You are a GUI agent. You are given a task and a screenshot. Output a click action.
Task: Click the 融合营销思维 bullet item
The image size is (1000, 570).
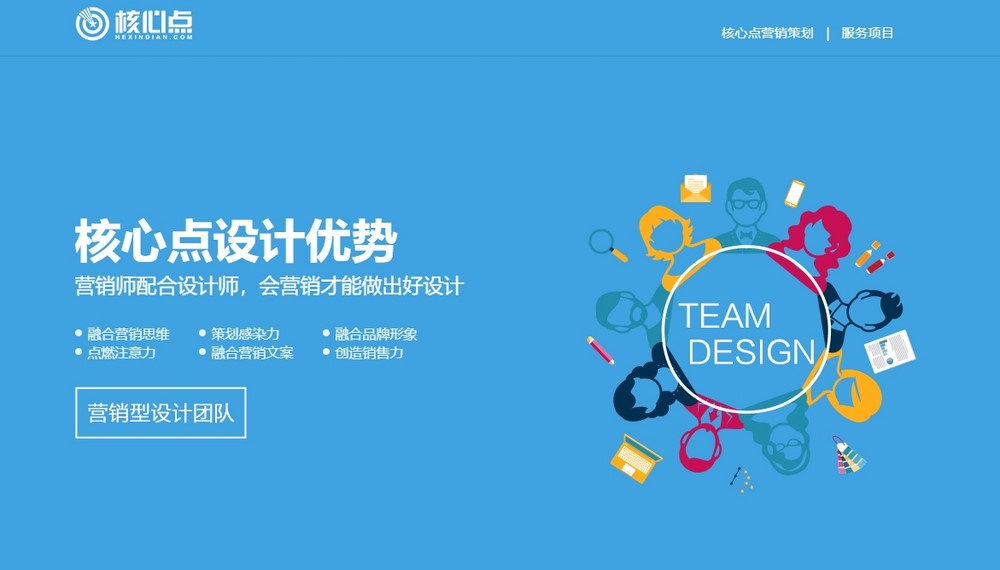(128, 334)
